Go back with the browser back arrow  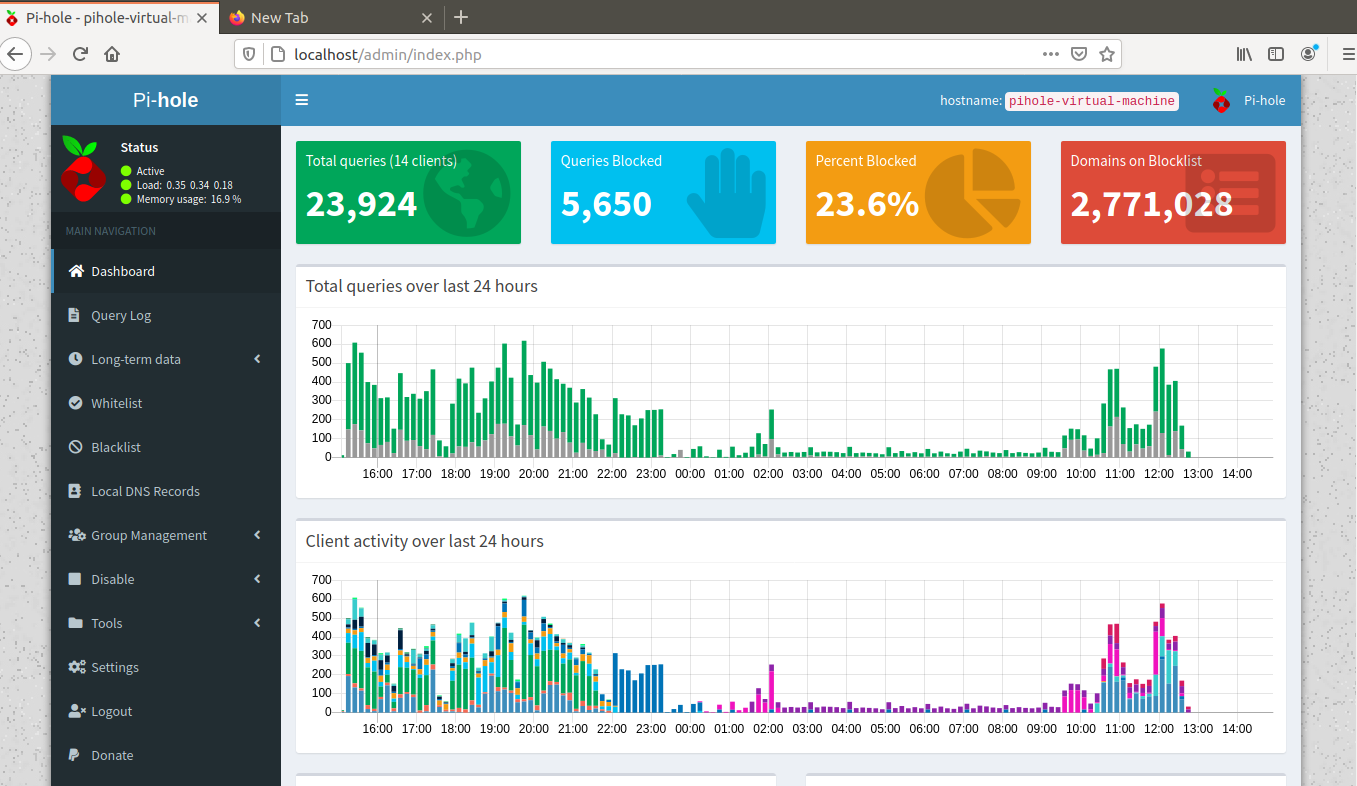pos(14,54)
